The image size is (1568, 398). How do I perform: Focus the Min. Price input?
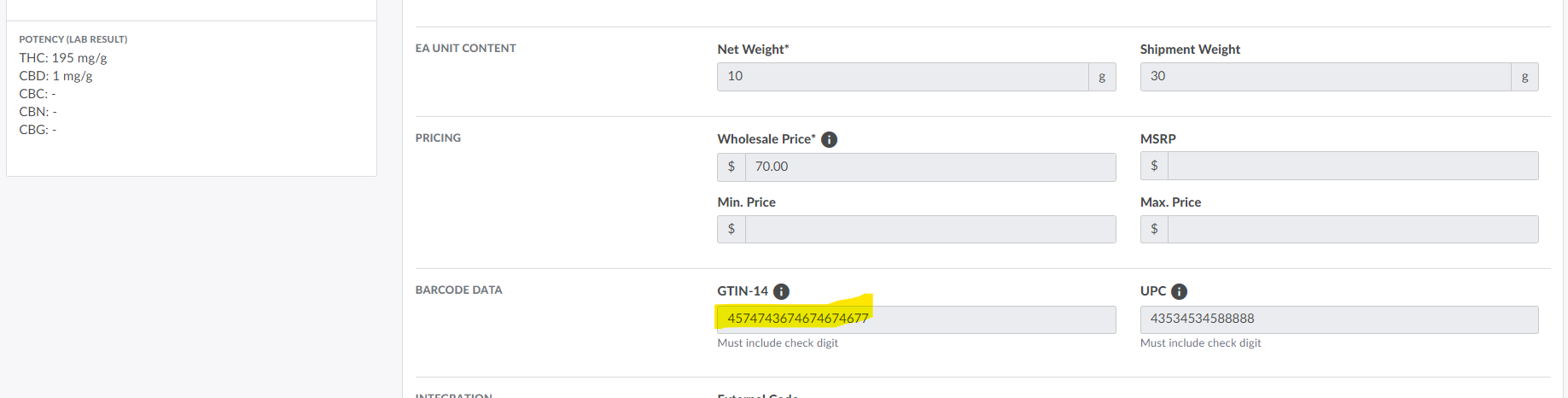tap(930, 229)
